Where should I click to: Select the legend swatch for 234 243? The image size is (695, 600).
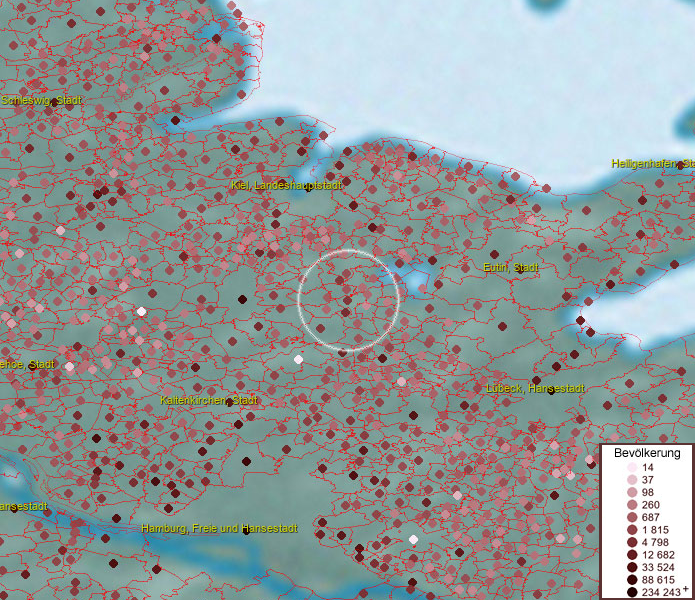[633, 592]
